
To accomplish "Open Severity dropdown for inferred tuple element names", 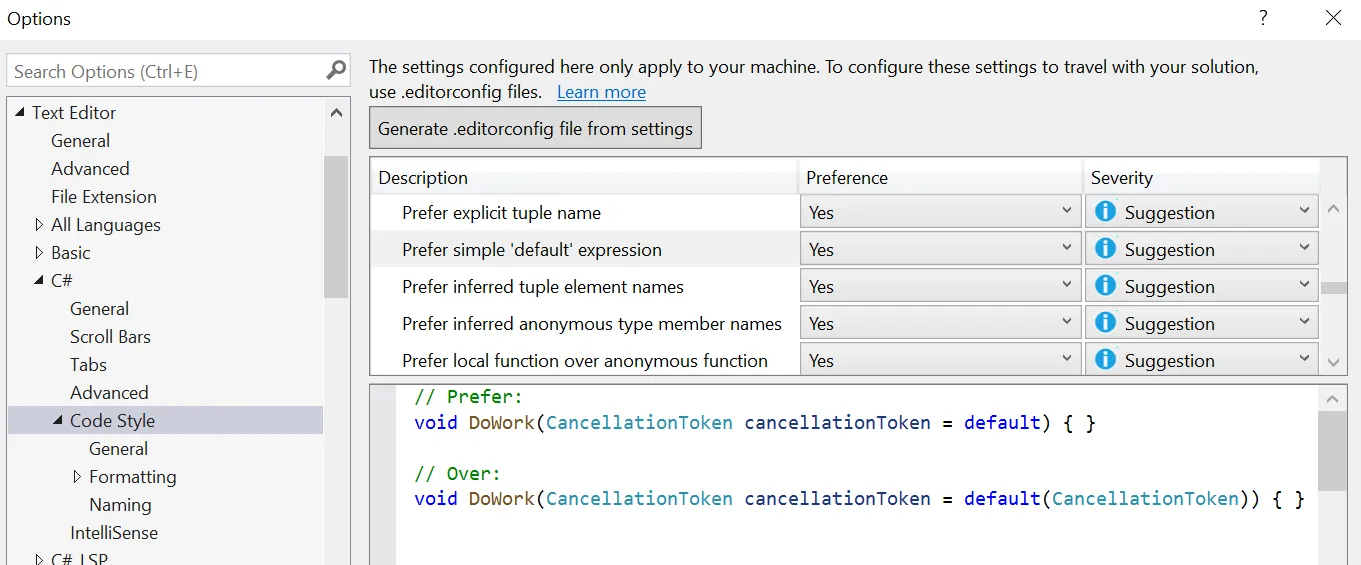I will click(1201, 287).
